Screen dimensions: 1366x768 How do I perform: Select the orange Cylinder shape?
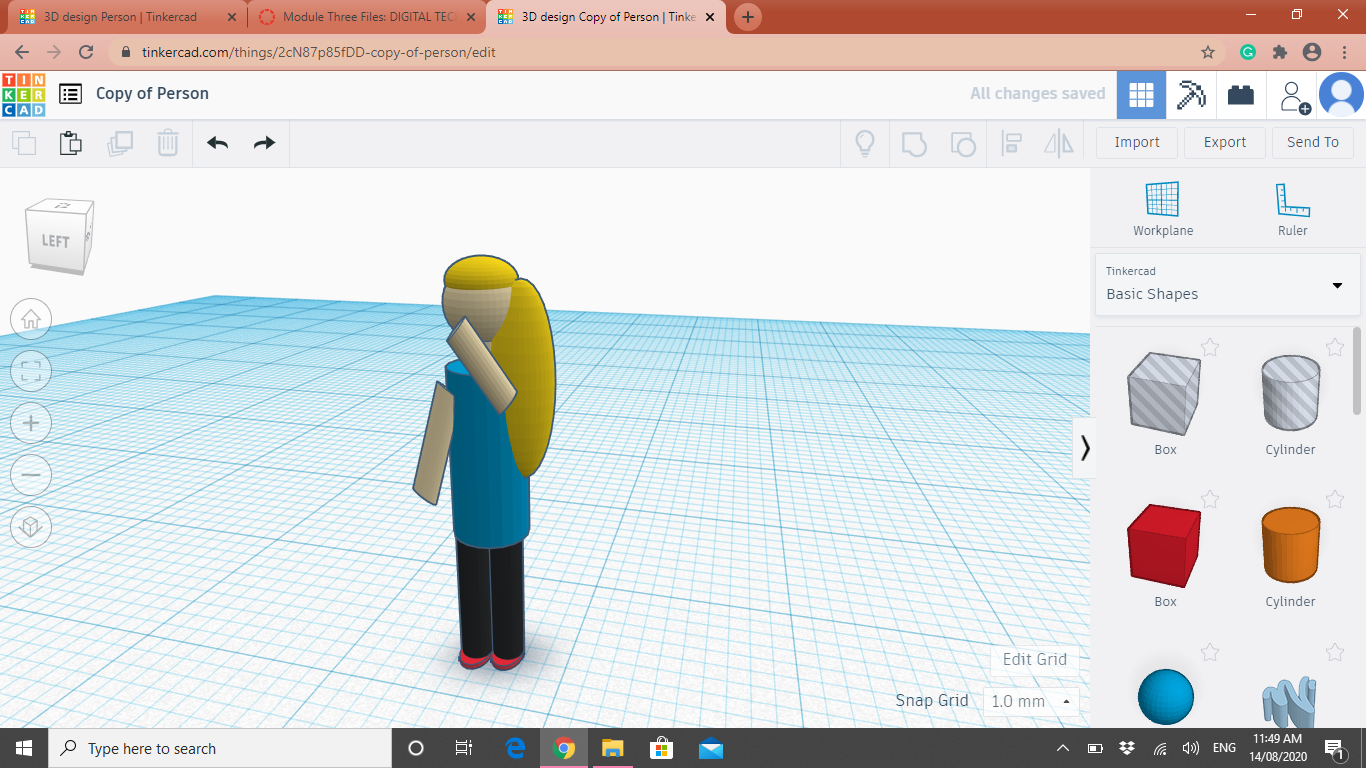pos(1290,545)
